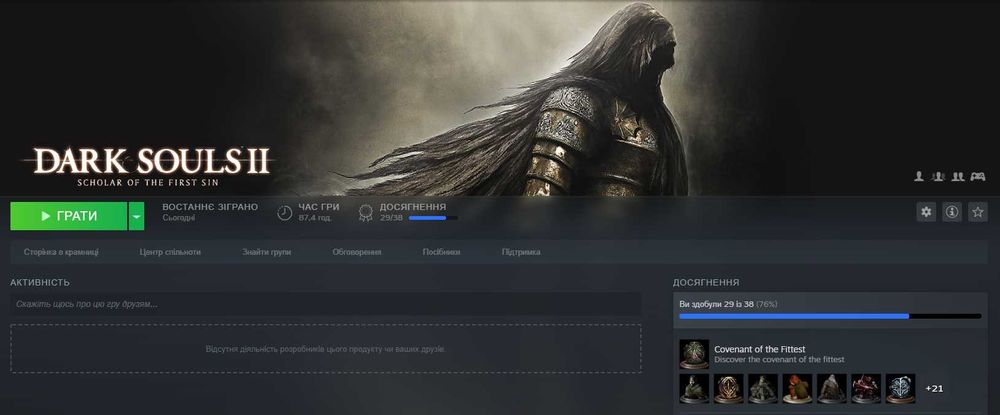
Task: Open game settings gear icon
Action: pyautogui.click(x=926, y=212)
